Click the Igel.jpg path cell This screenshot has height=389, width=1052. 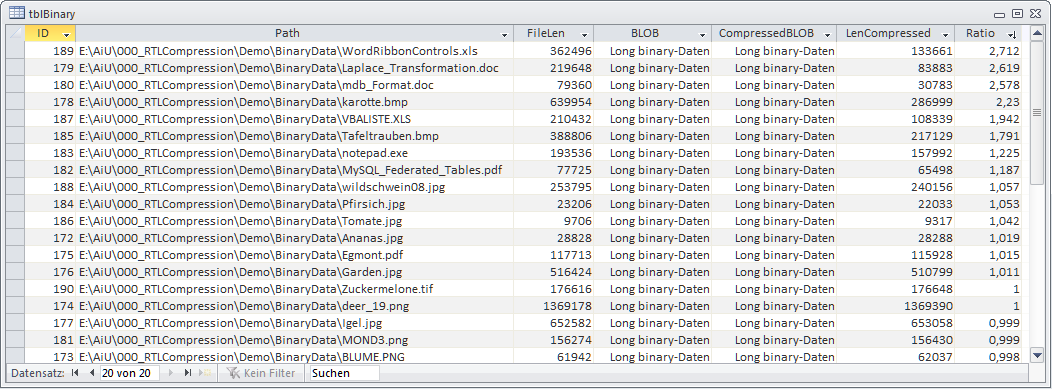[x=295, y=323]
